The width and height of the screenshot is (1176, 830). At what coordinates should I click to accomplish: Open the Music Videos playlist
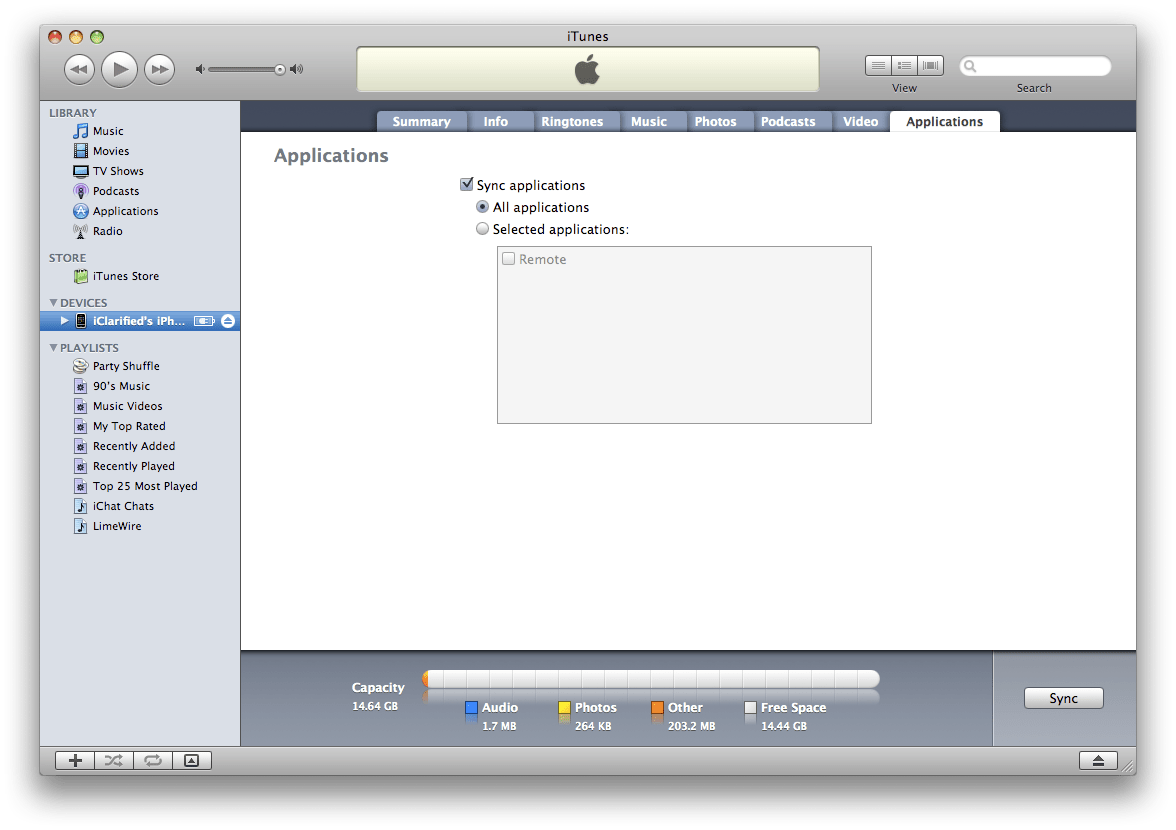128,406
